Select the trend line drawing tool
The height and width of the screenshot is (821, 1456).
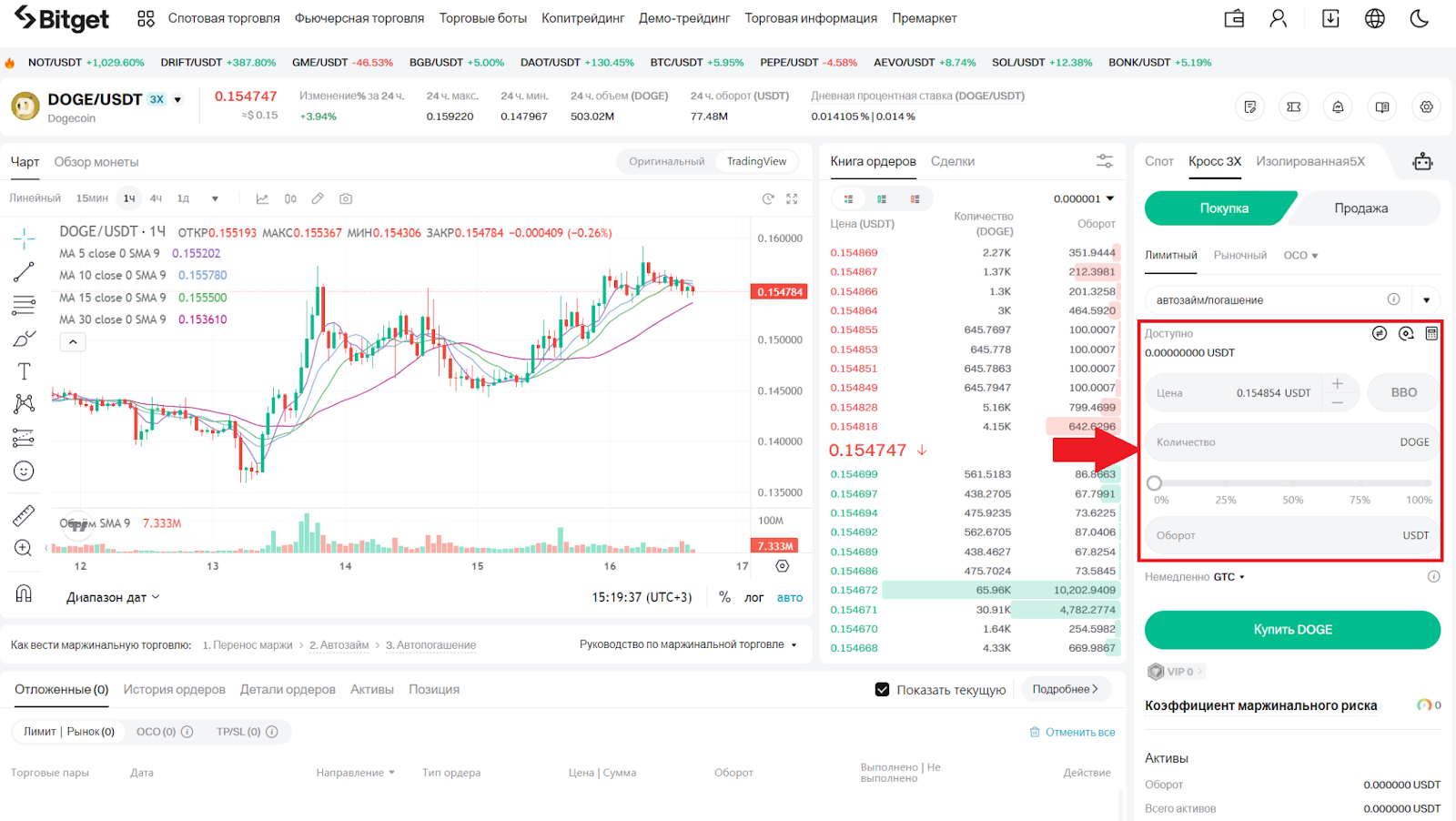click(x=25, y=271)
